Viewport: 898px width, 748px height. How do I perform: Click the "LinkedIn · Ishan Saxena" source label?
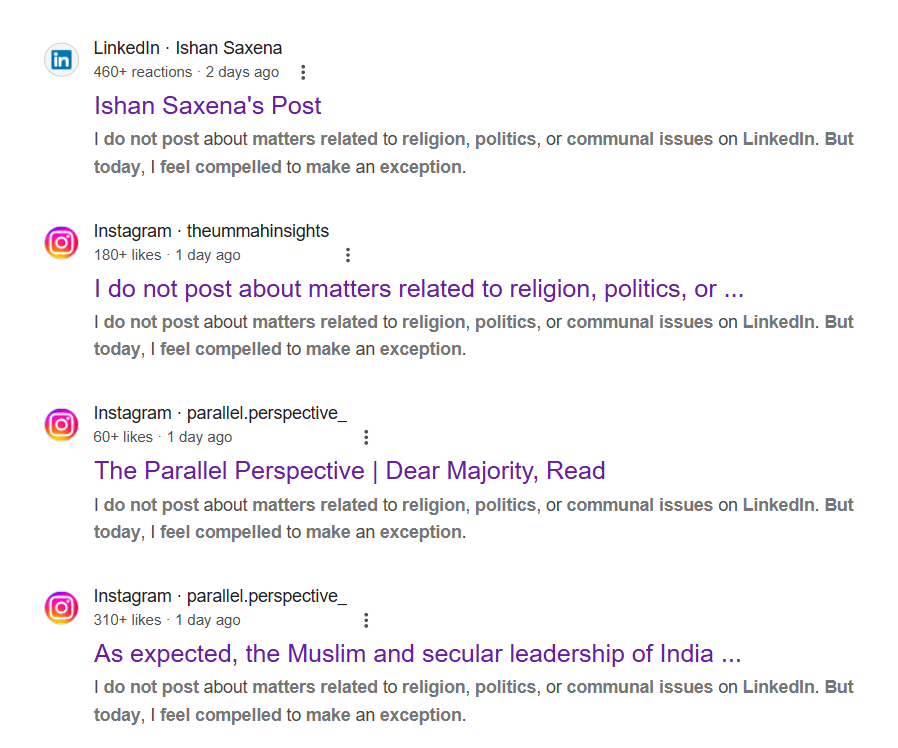[188, 48]
